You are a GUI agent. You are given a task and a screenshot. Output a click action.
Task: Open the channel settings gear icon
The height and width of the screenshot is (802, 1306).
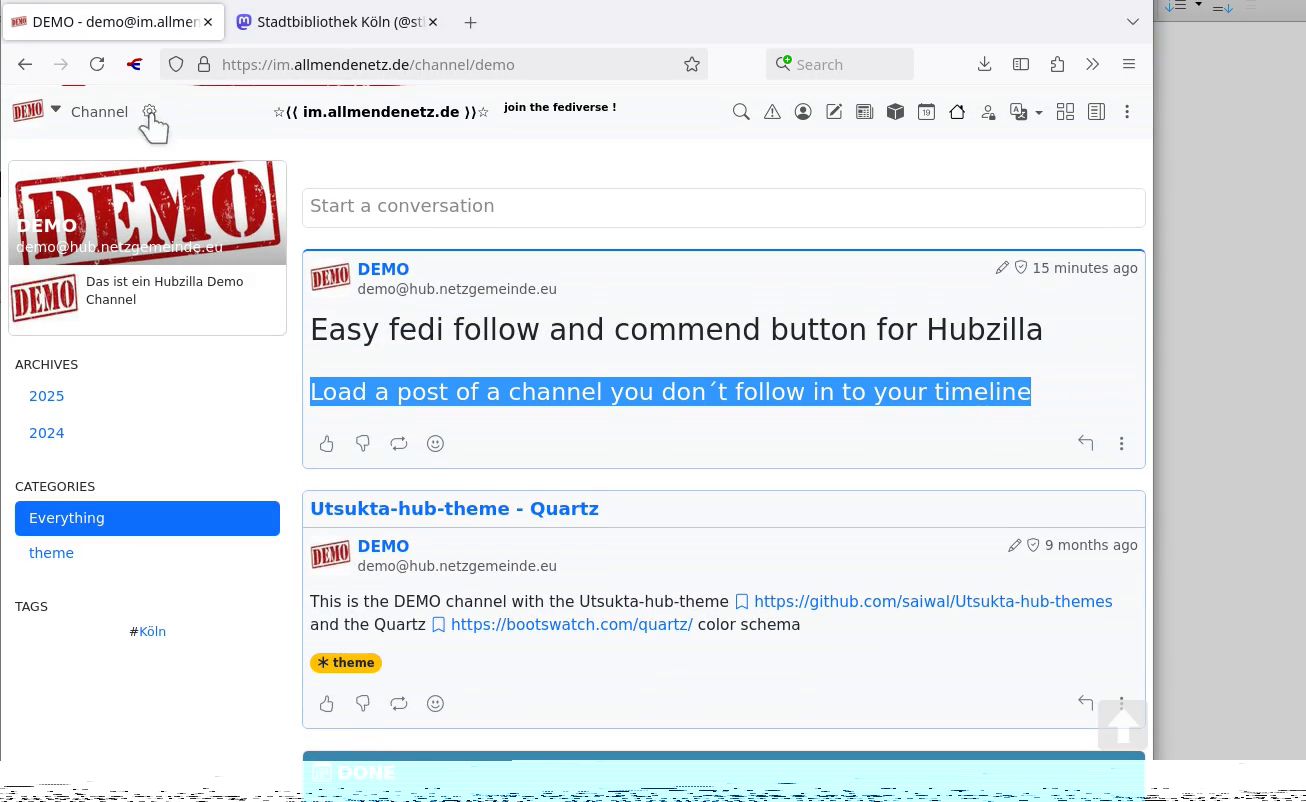coord(149,111)
